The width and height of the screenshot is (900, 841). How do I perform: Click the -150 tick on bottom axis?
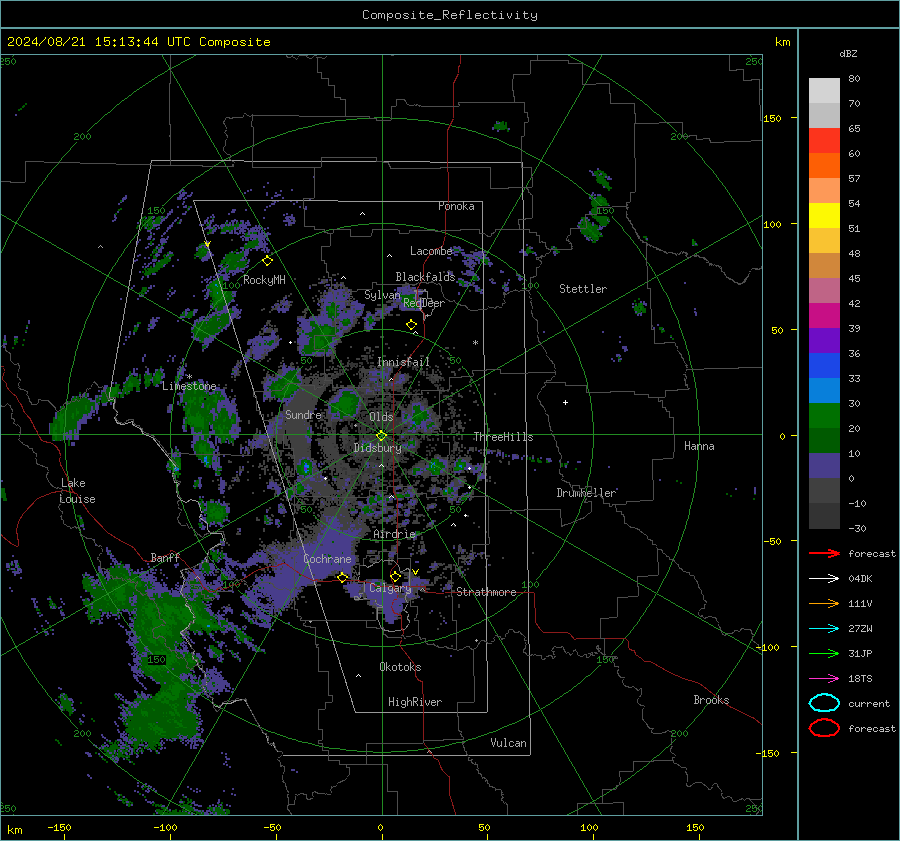[59, 828]
